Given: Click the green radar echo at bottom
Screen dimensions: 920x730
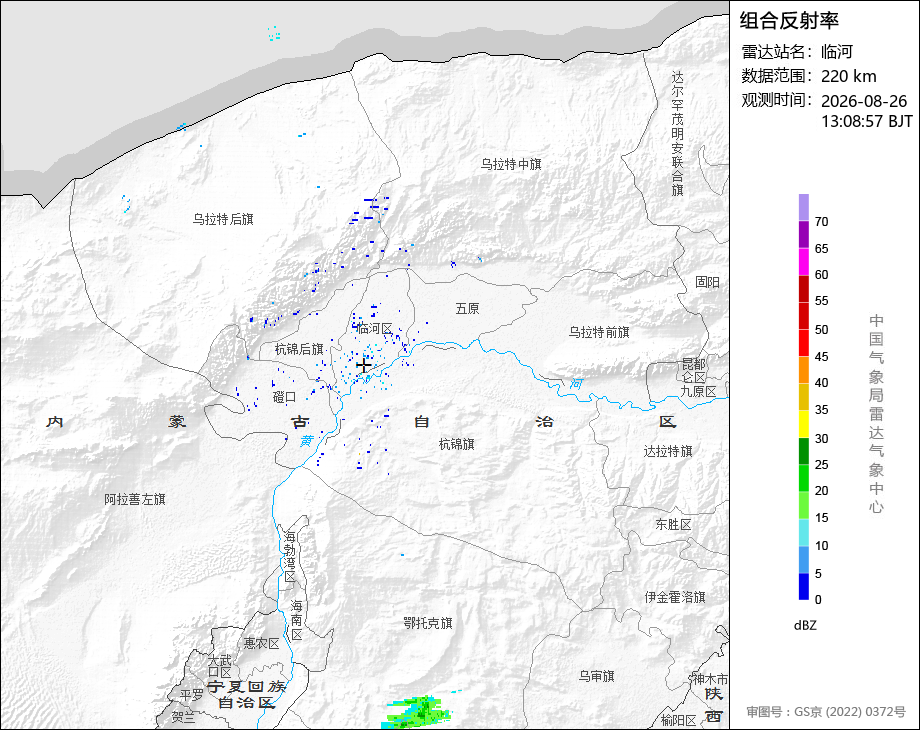Looking at the screenshot, I should 418,712.
